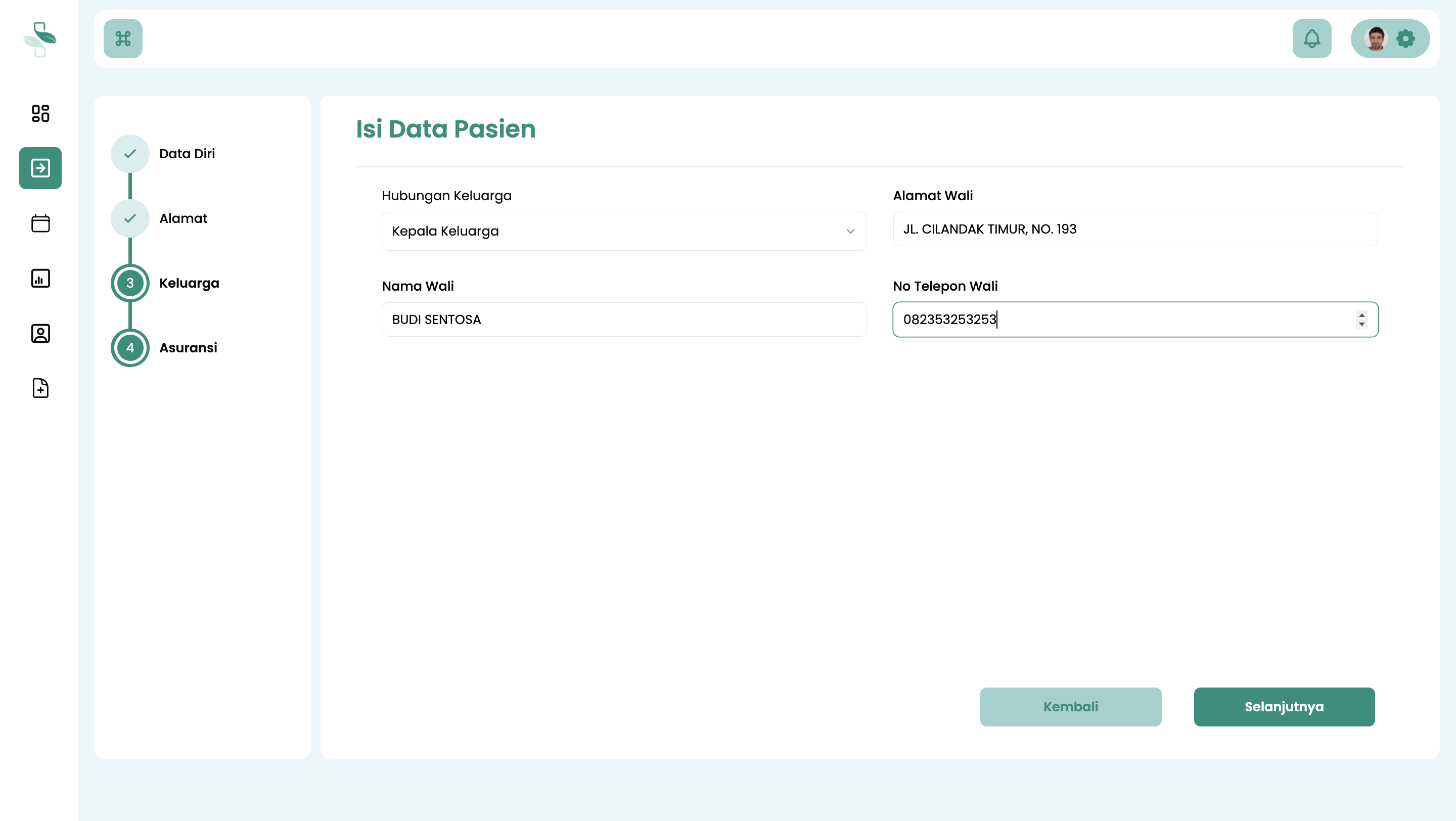Screen dimensions: 1456x821
Task: Open the calendar icon in sidebar
Action: click(x=40, y=223)
